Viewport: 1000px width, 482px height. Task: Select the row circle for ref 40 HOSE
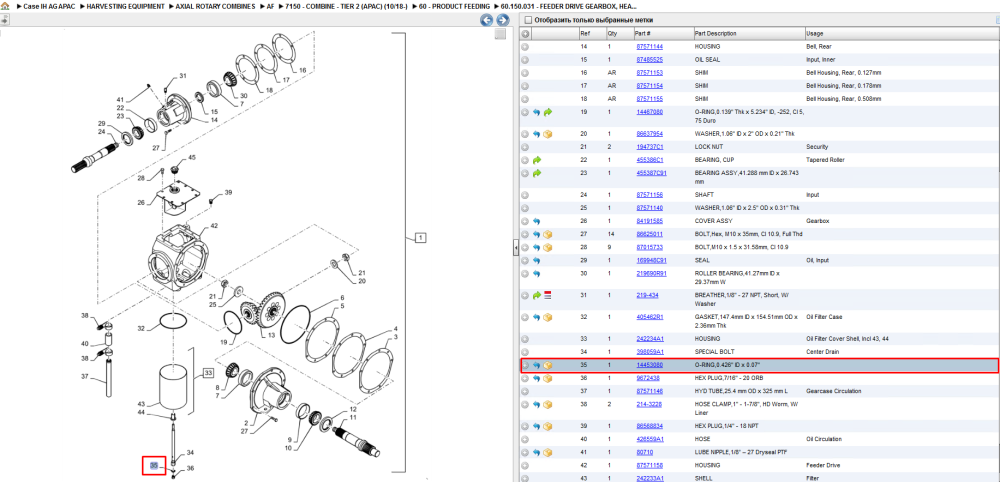(526, 439)
